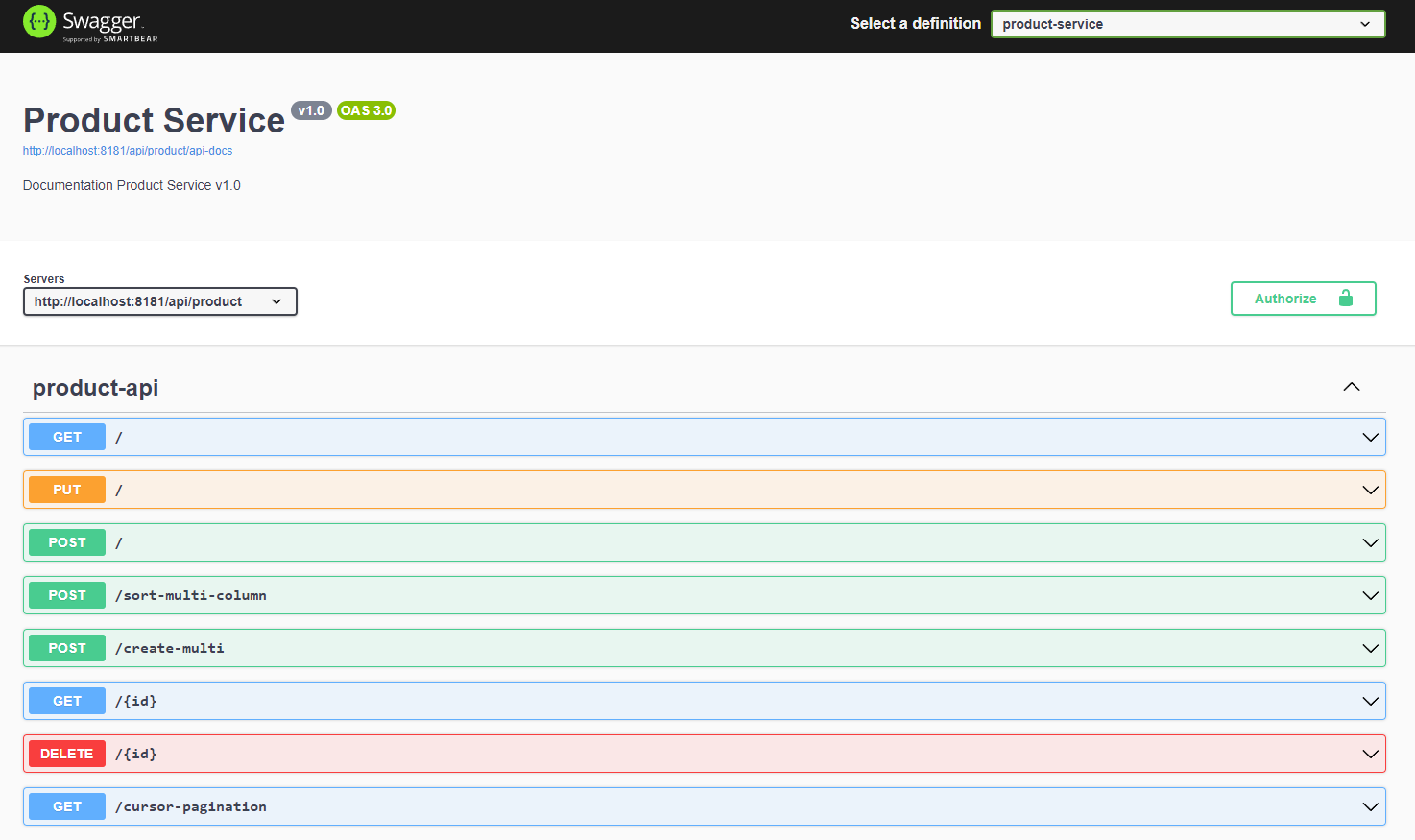Click the product-api section title
Viewport: 1415px width, 840px height.
tap(95, 388)
